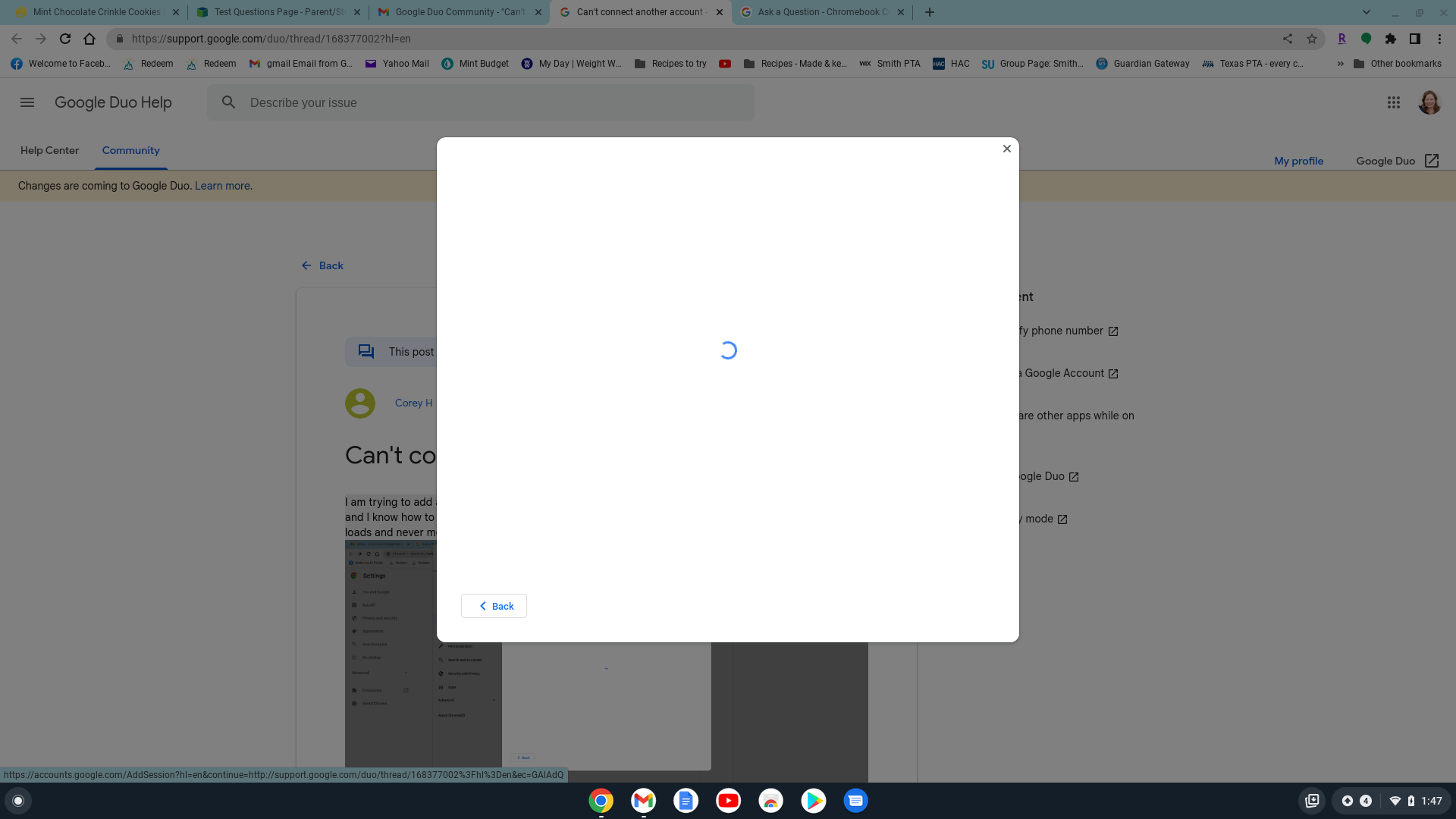Click the YouTube icon in the taskbar
This screenshot has width=1456, height=819.
pyautogui.click(x=728, y=800)
